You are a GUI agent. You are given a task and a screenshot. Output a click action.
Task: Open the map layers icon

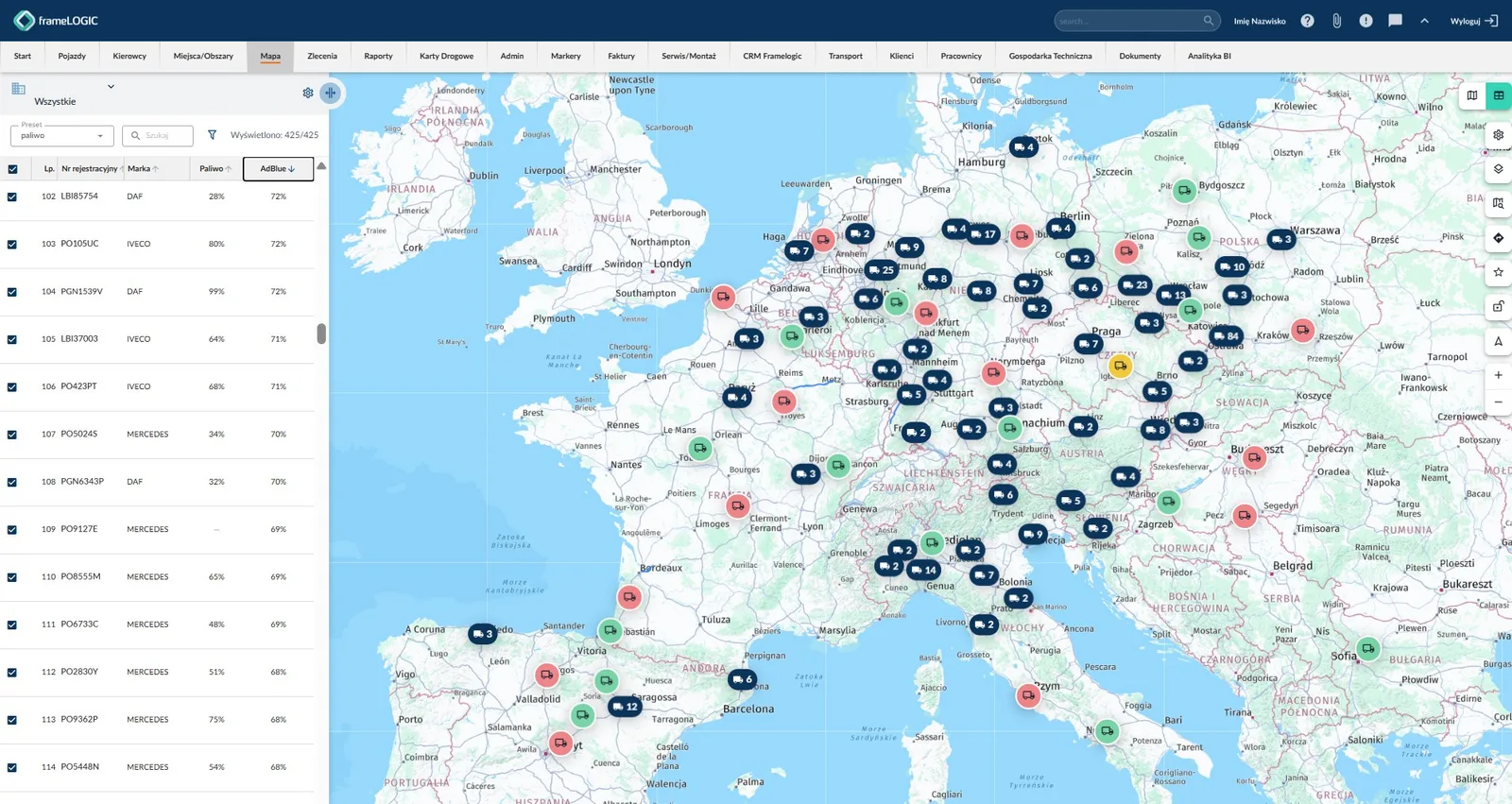pos(1499,169)
